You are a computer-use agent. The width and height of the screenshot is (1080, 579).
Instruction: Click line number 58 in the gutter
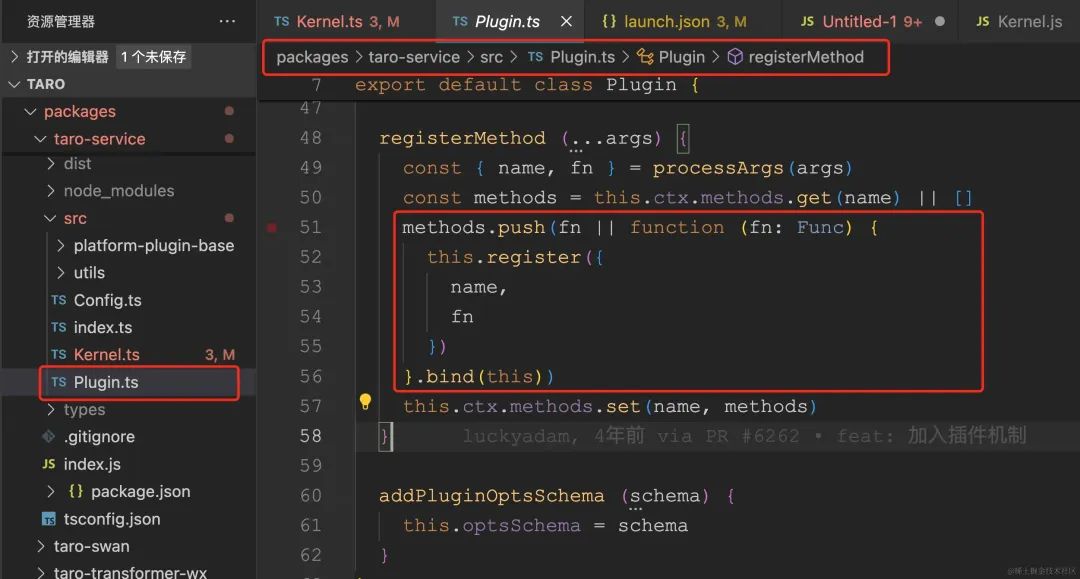point(311,436)
